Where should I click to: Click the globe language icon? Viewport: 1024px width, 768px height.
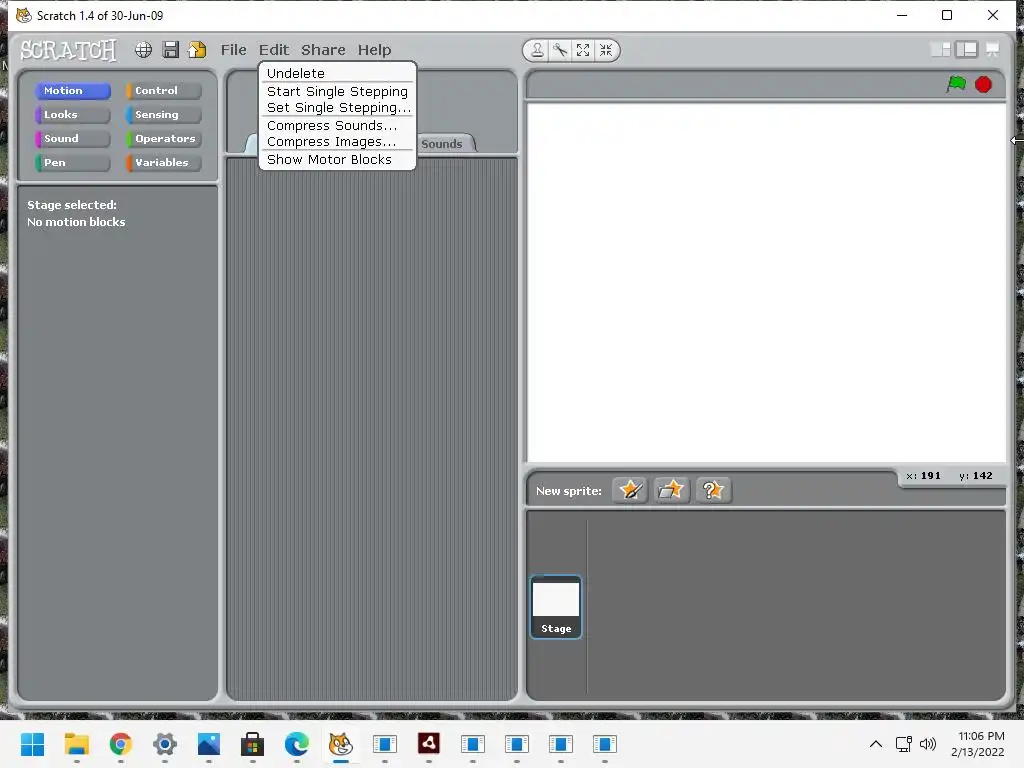pyautogui.click(x=143, y=50)
